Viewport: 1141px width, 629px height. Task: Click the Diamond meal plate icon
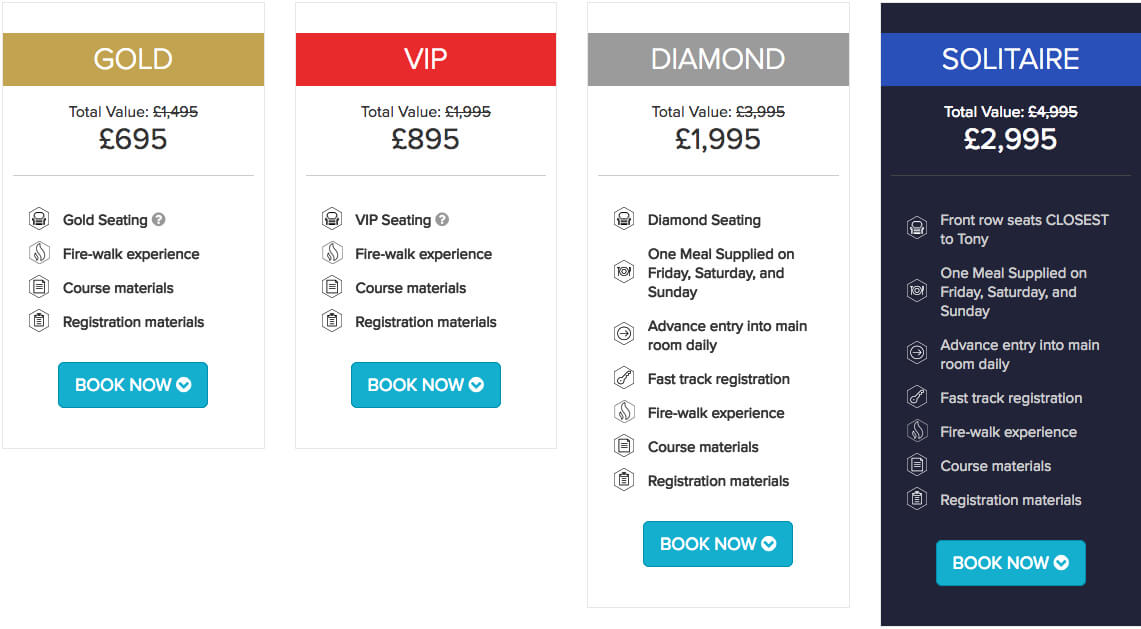point(624,272)
